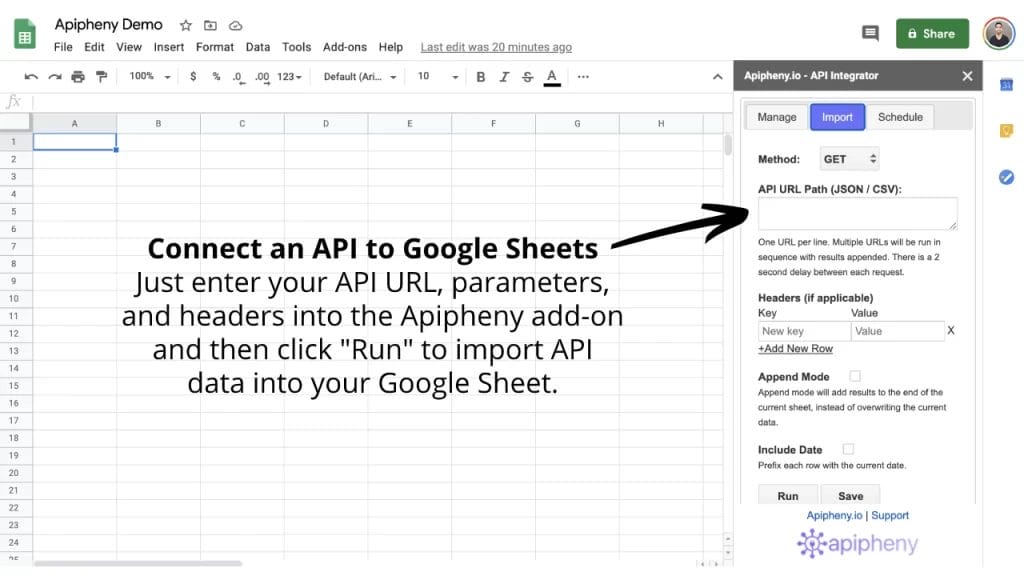Image resolution: width=1024 pixels, height=576 pixels.
Task: Open the text color picker
Action: point(552,77)
